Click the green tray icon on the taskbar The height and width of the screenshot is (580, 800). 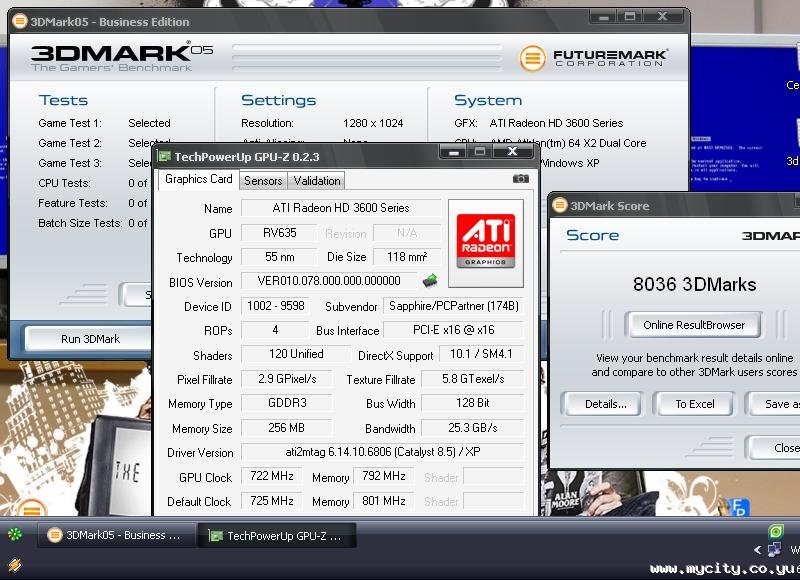pyautogui.click(x=776, y=532)
